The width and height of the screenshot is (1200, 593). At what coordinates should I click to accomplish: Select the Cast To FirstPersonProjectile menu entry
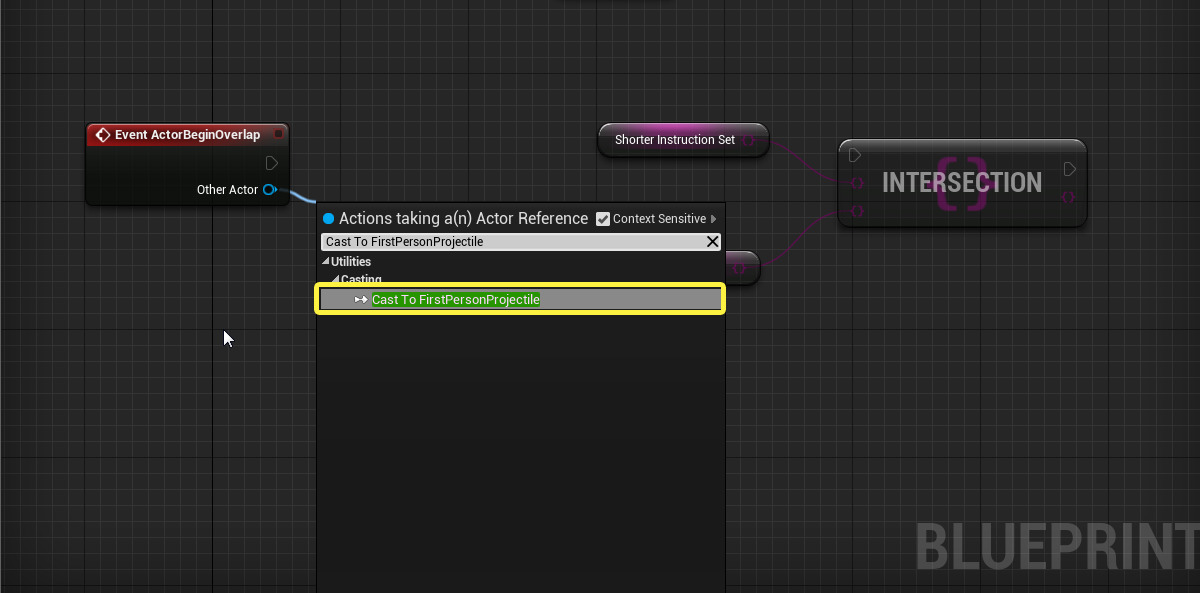coord(457,299)
